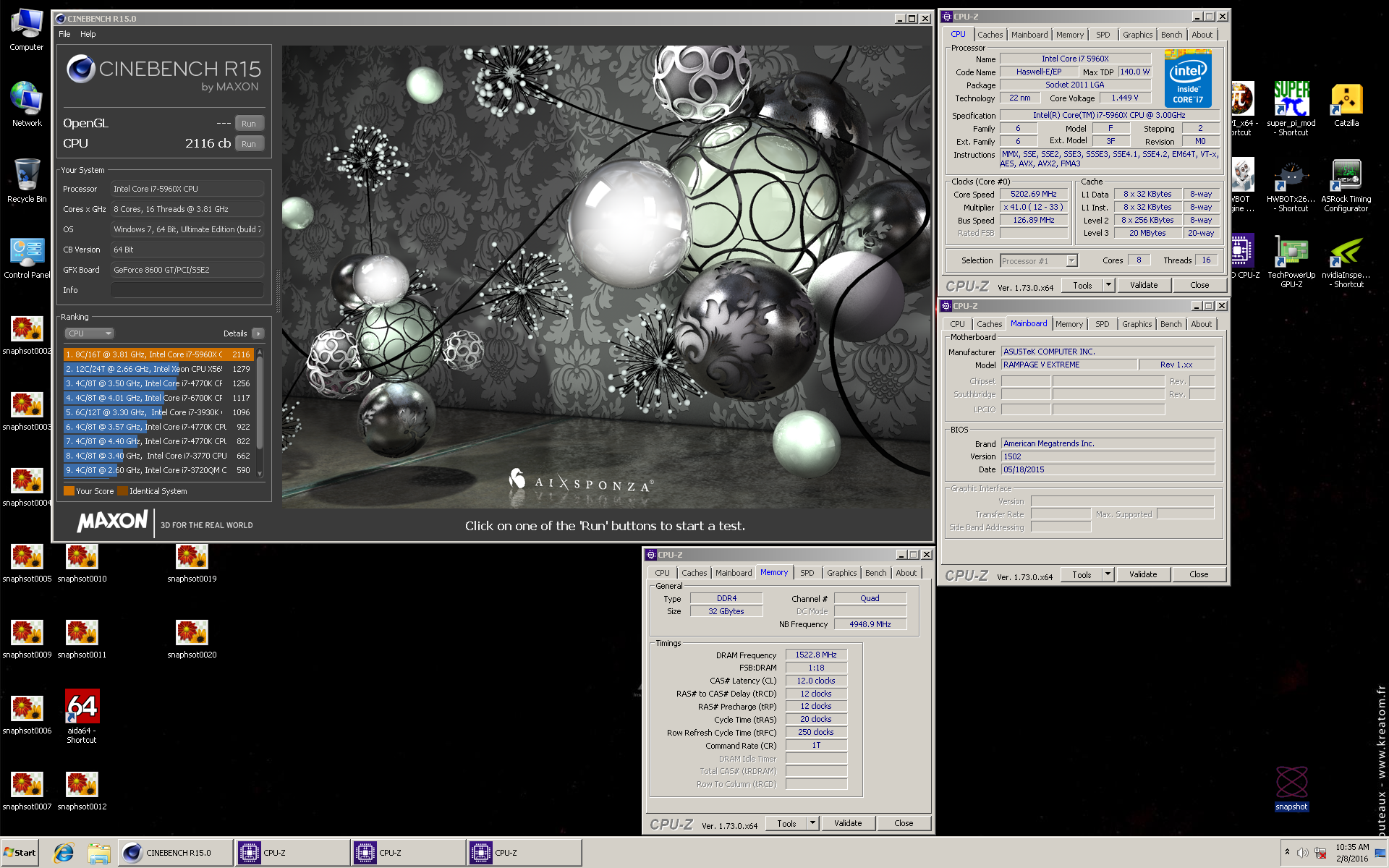The height and width of the screenshot is (868, 1389).
Task: Switch to SPD tab in Mainboard CPU-Z window
Action: tap(1102, 324)
